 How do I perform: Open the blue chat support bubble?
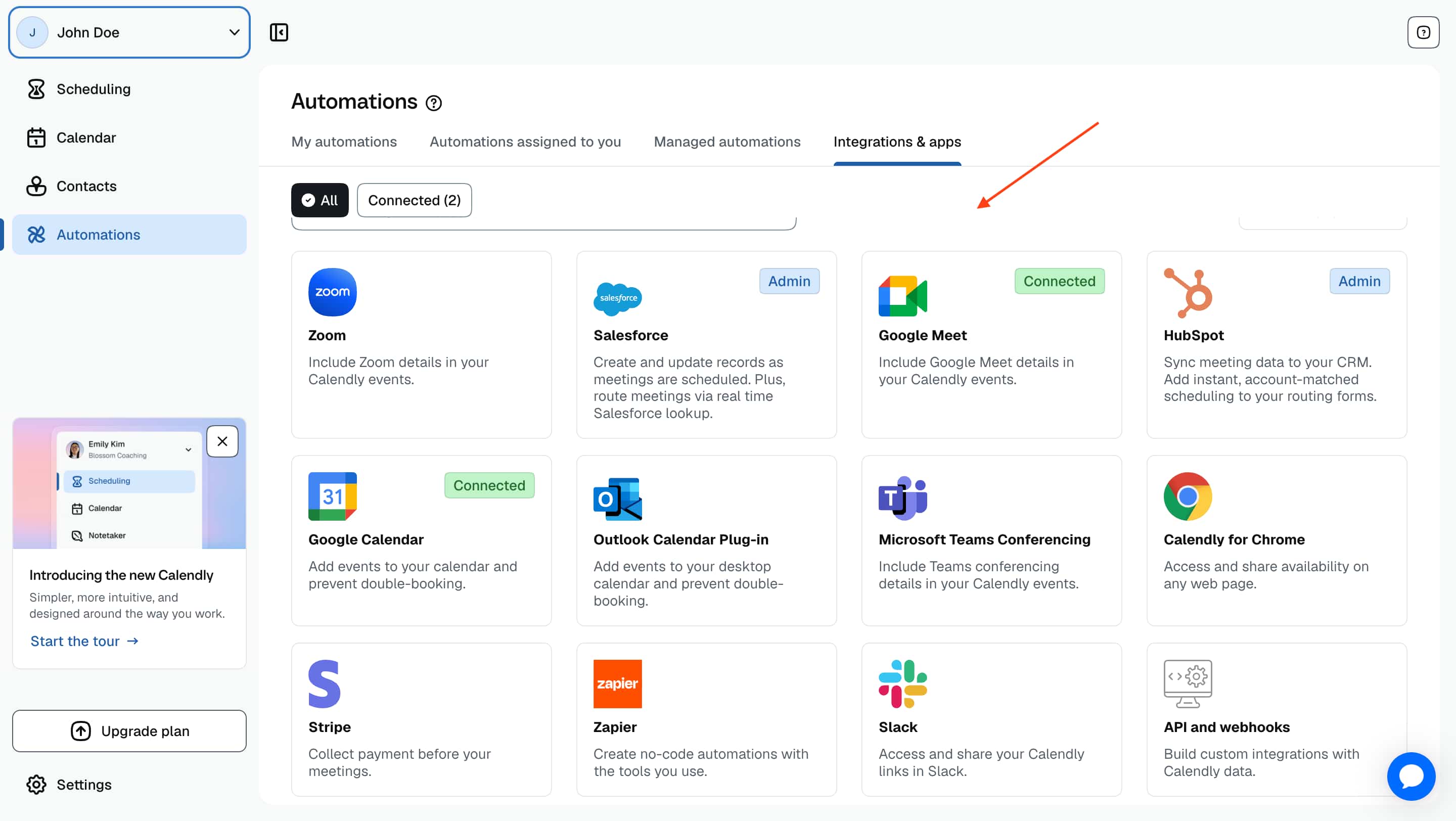pos(1411,776)
